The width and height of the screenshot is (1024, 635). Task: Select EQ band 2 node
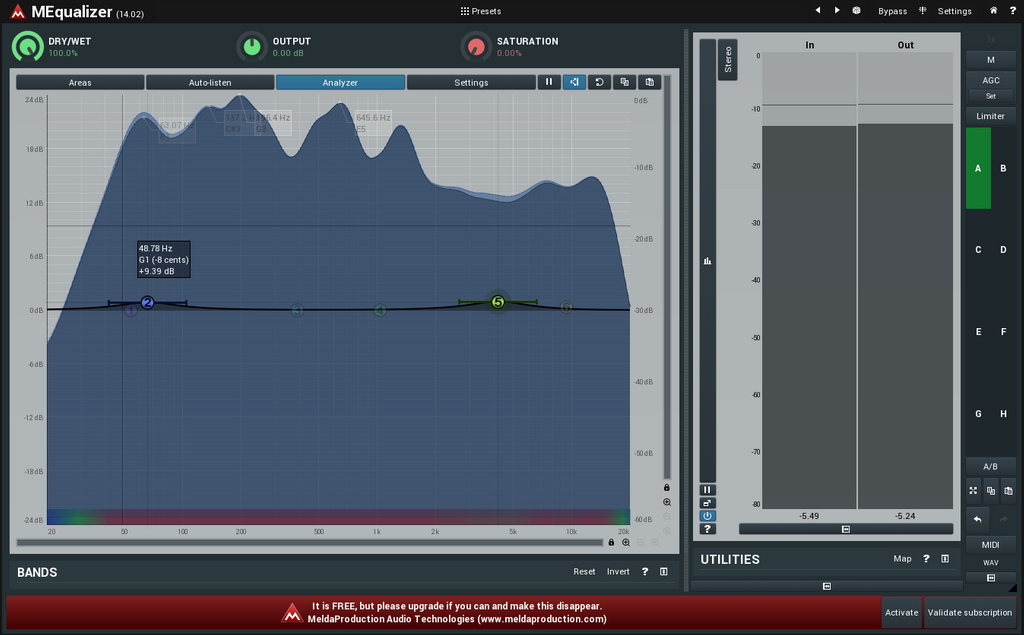coord(148,302)
